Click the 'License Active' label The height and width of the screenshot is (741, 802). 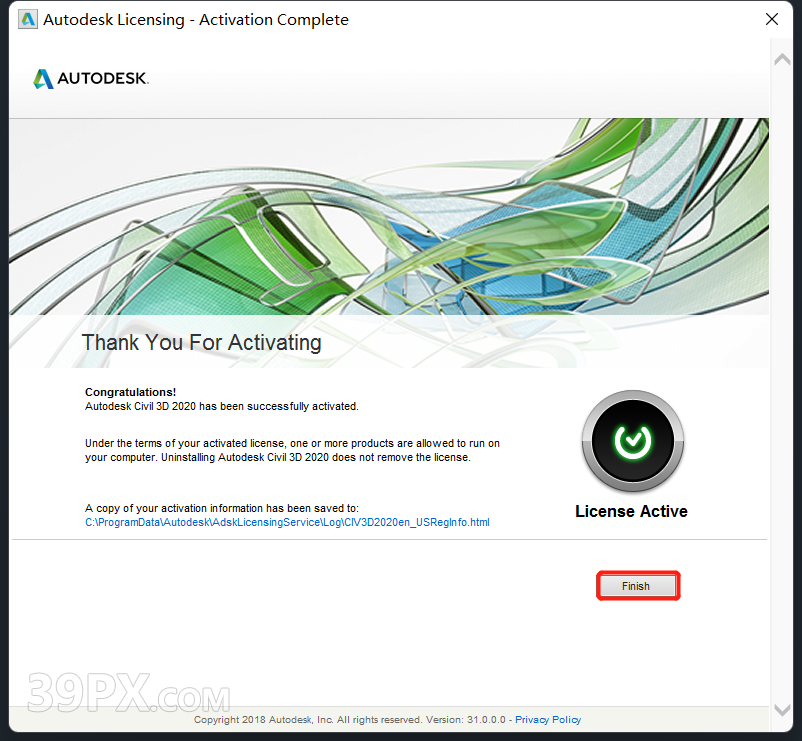[631, 511]
